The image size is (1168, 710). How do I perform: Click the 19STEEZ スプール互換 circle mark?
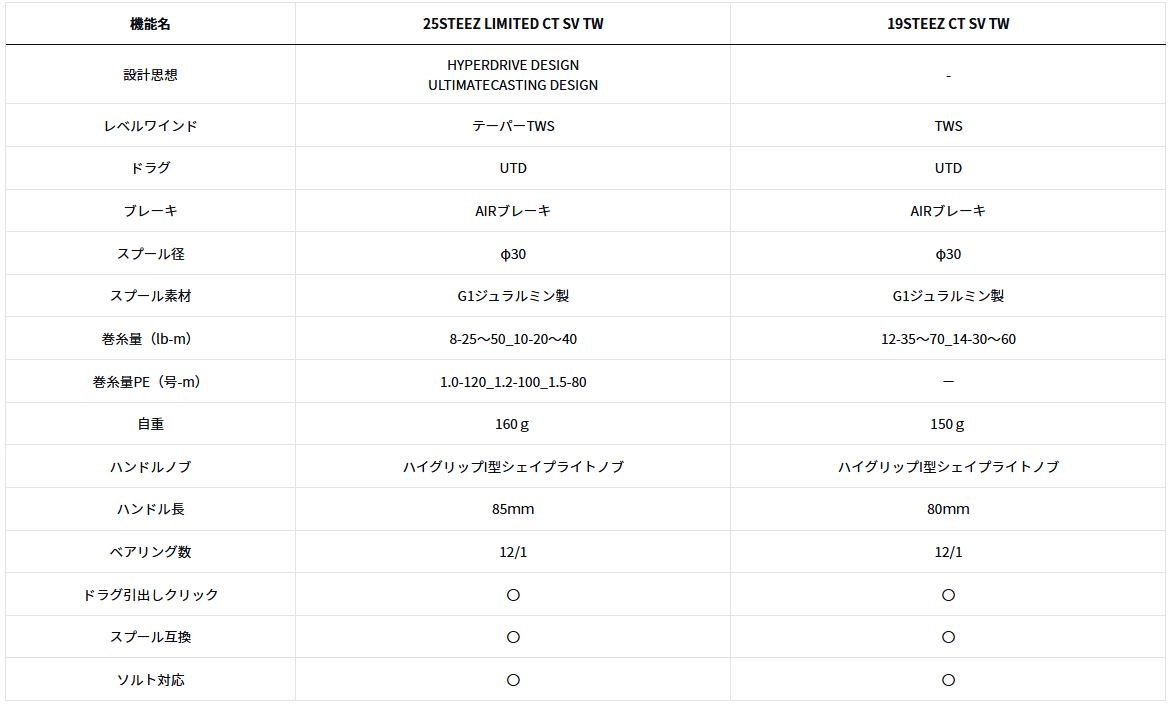point(948,637)
